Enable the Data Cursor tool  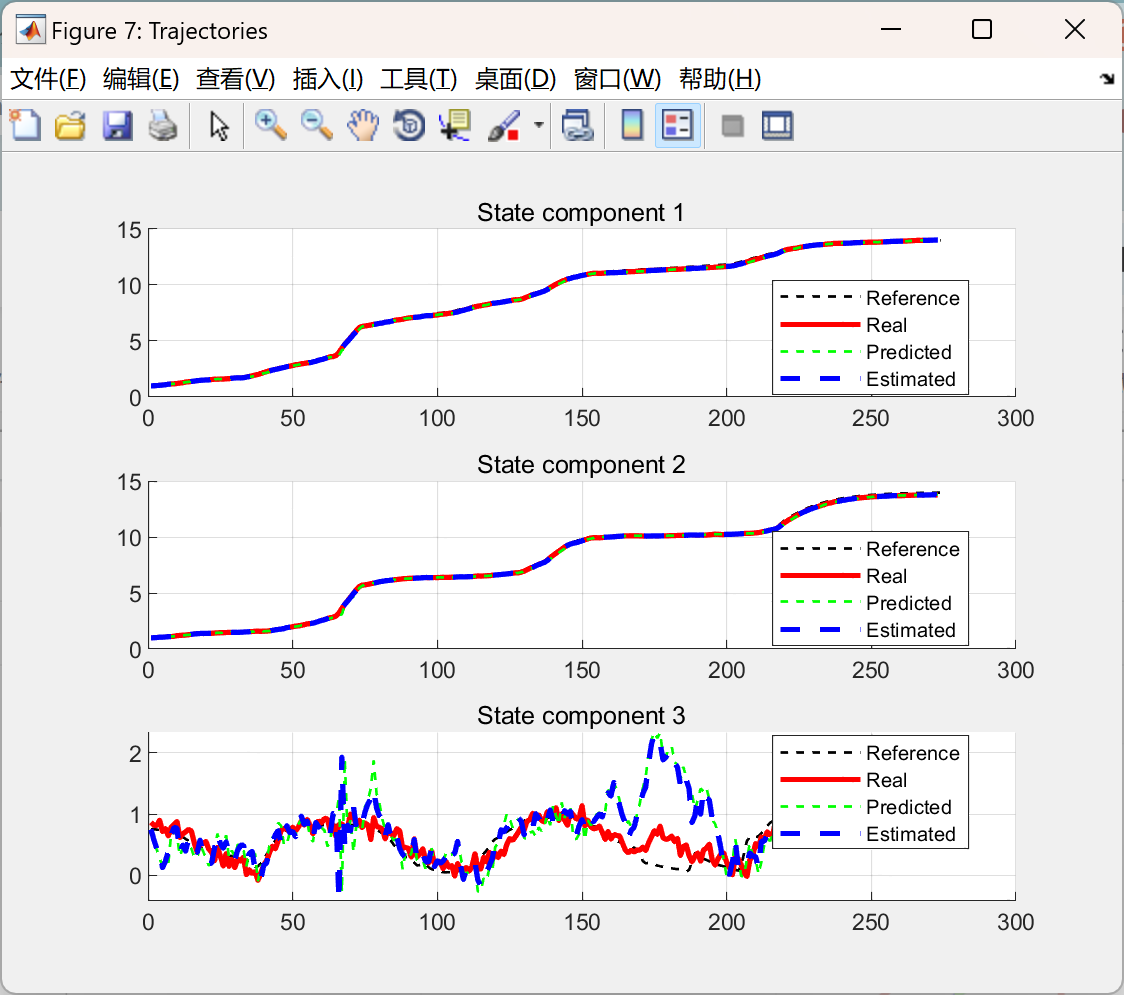(x=455, y=125)
